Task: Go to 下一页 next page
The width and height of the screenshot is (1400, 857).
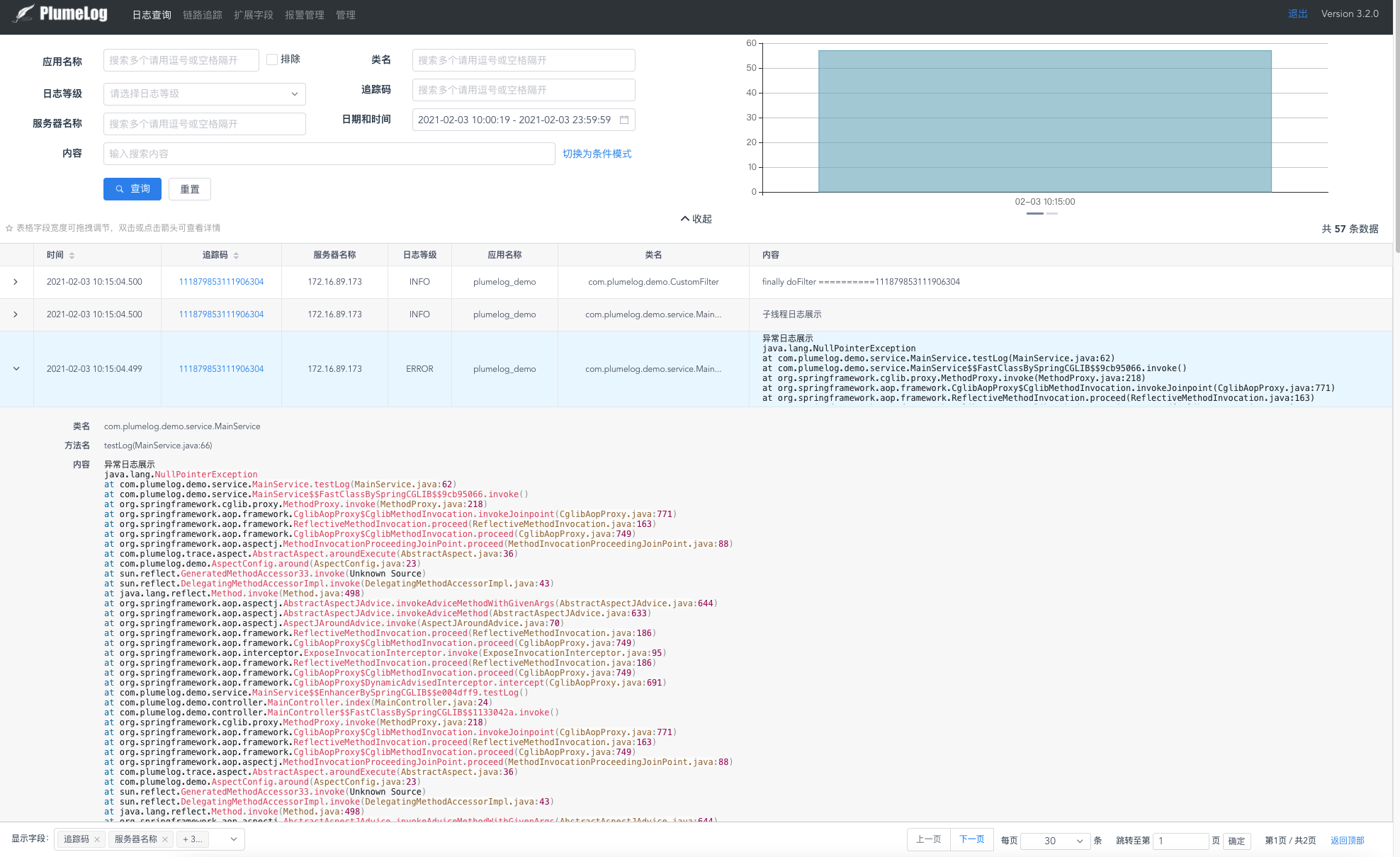Action: coord(971,839)
